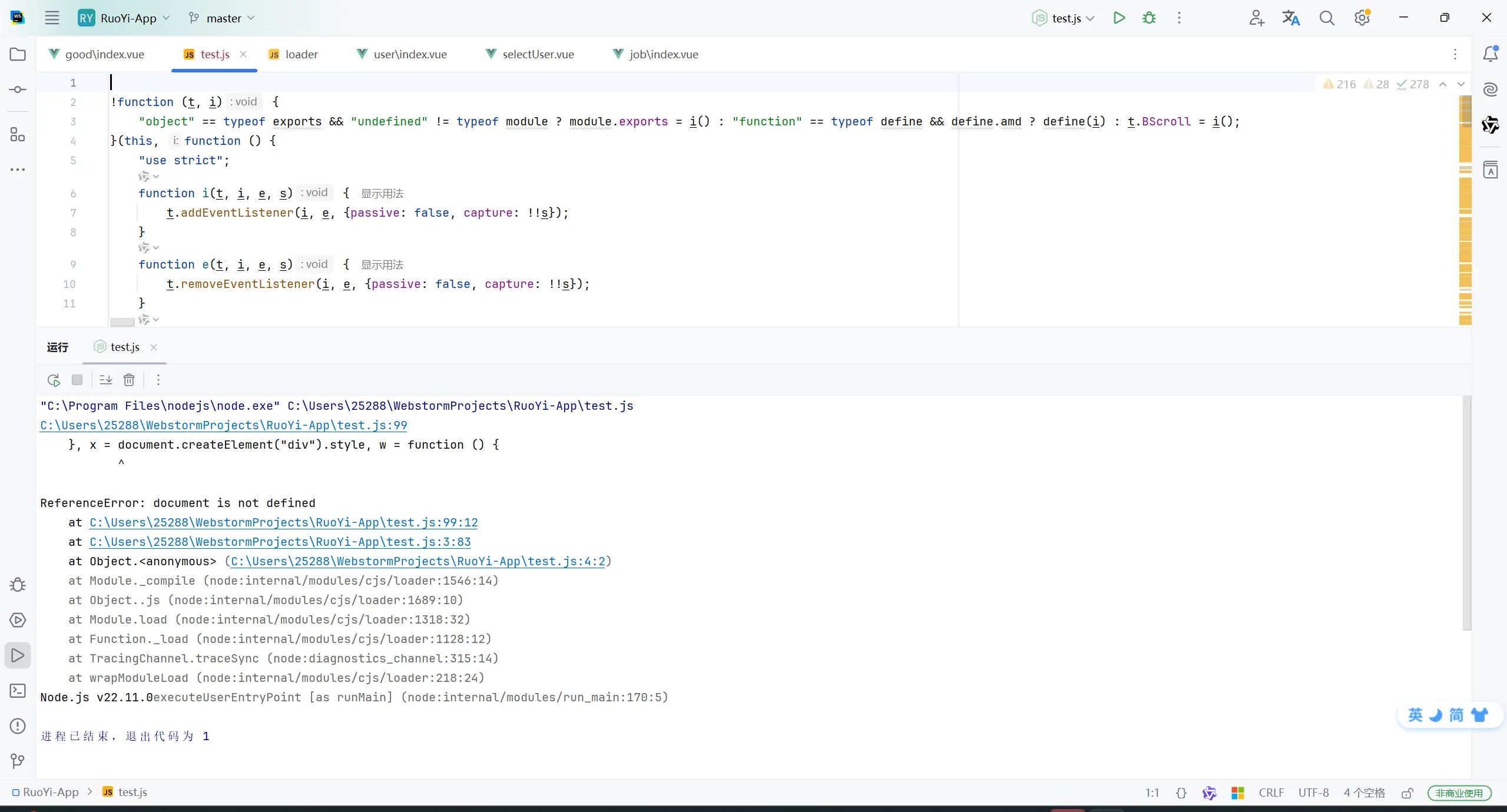Open the Problems tool window

(x=18, y=726)
